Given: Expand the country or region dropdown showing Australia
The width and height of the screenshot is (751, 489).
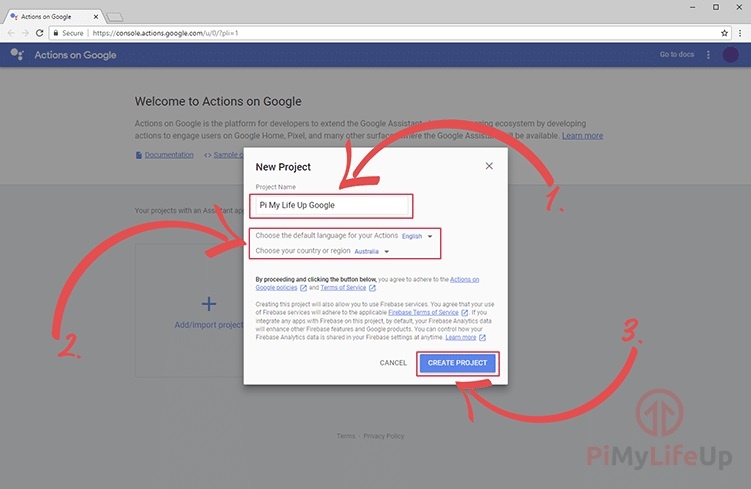Looking at the screenshot, I should point(372,251).
